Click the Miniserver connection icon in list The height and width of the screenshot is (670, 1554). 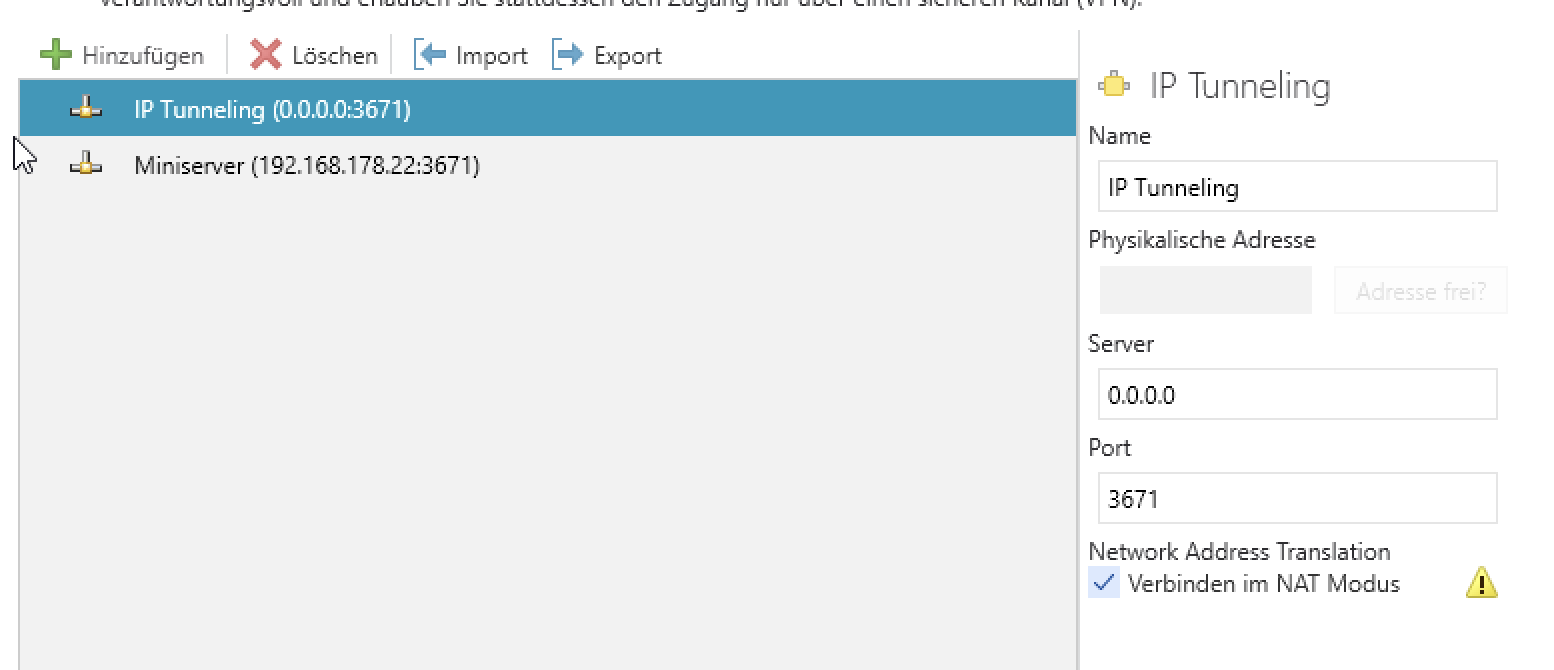pyautogui.click(x=86, y=165)
